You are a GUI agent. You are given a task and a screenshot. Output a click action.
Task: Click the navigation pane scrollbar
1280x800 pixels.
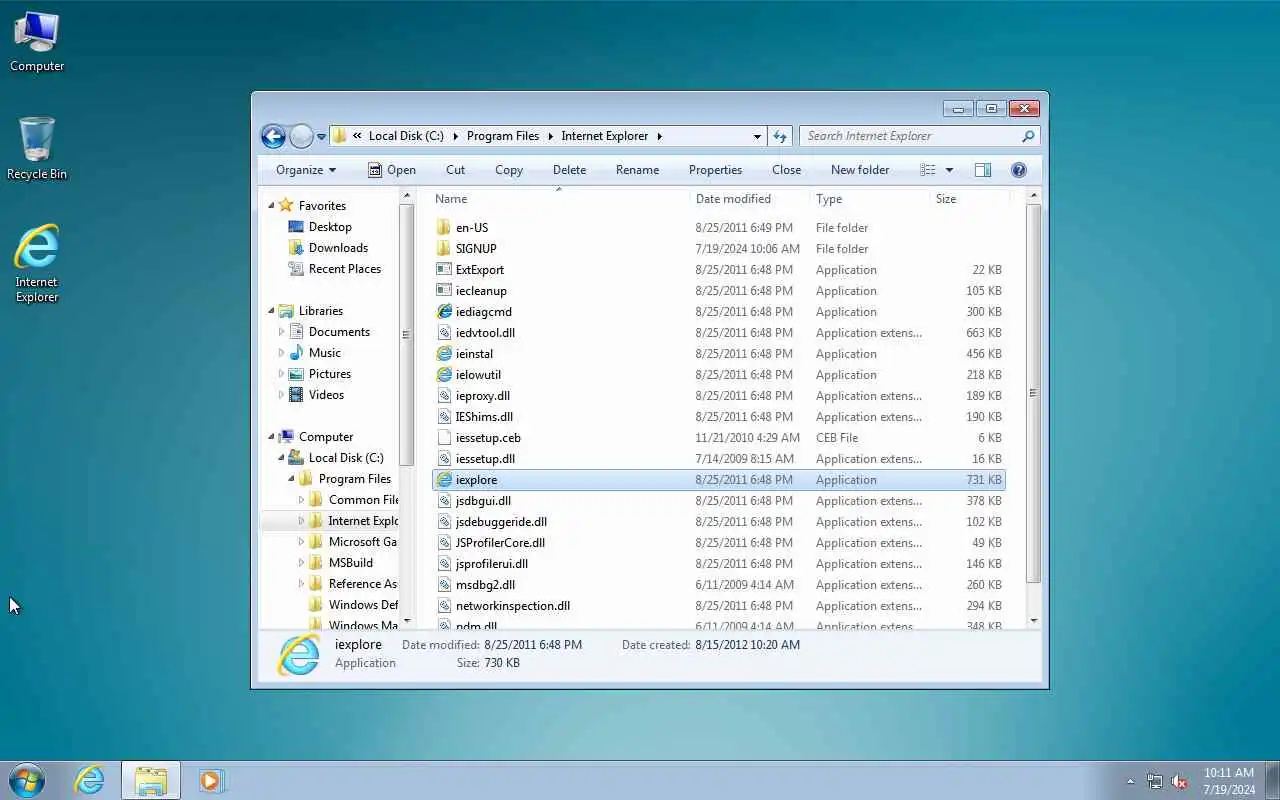click(x=406, y=334)
